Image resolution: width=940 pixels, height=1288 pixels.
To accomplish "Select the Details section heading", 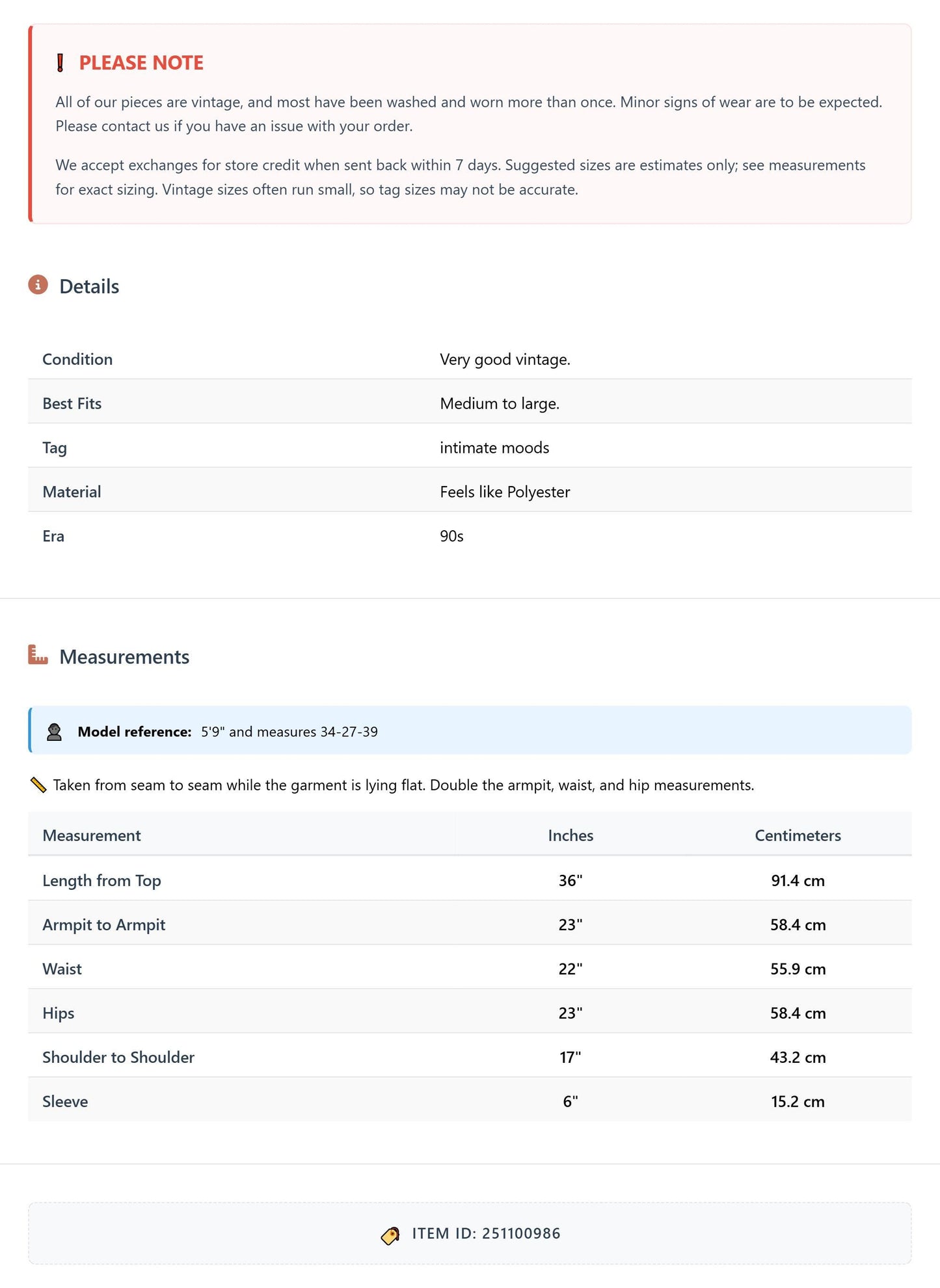I will 89,286.
